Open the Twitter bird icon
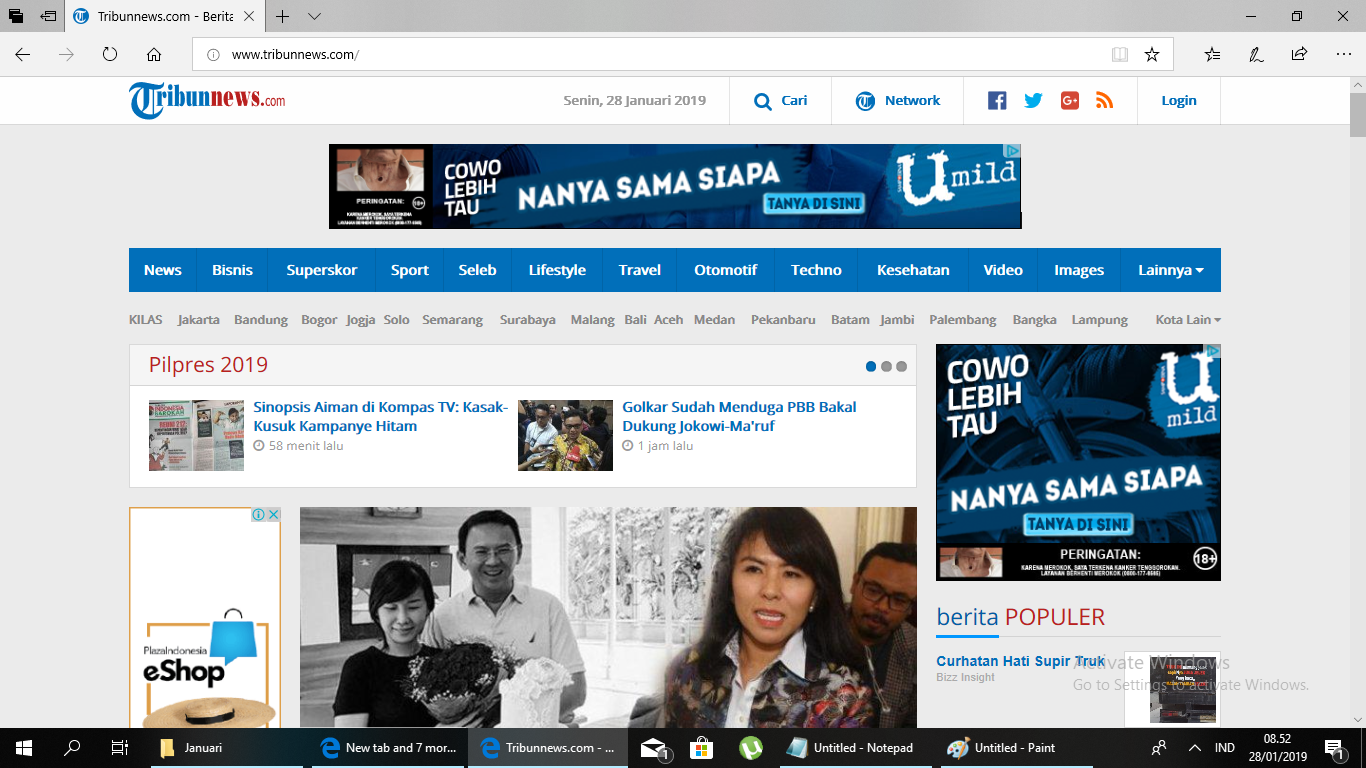Image resolution: width=1366 pixels, height=768 pixels. 1033,101
